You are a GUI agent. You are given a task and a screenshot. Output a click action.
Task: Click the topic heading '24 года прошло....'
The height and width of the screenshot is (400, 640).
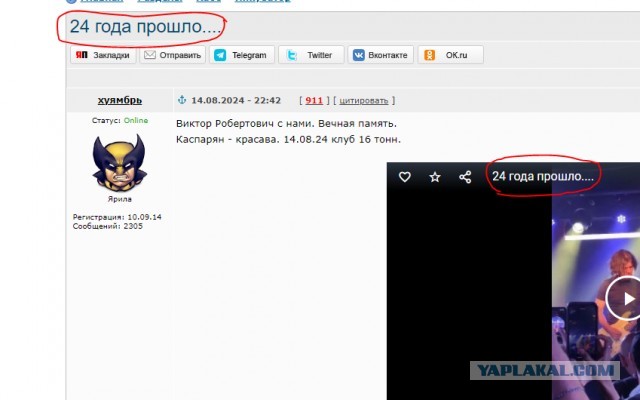(x=146, y=27)
